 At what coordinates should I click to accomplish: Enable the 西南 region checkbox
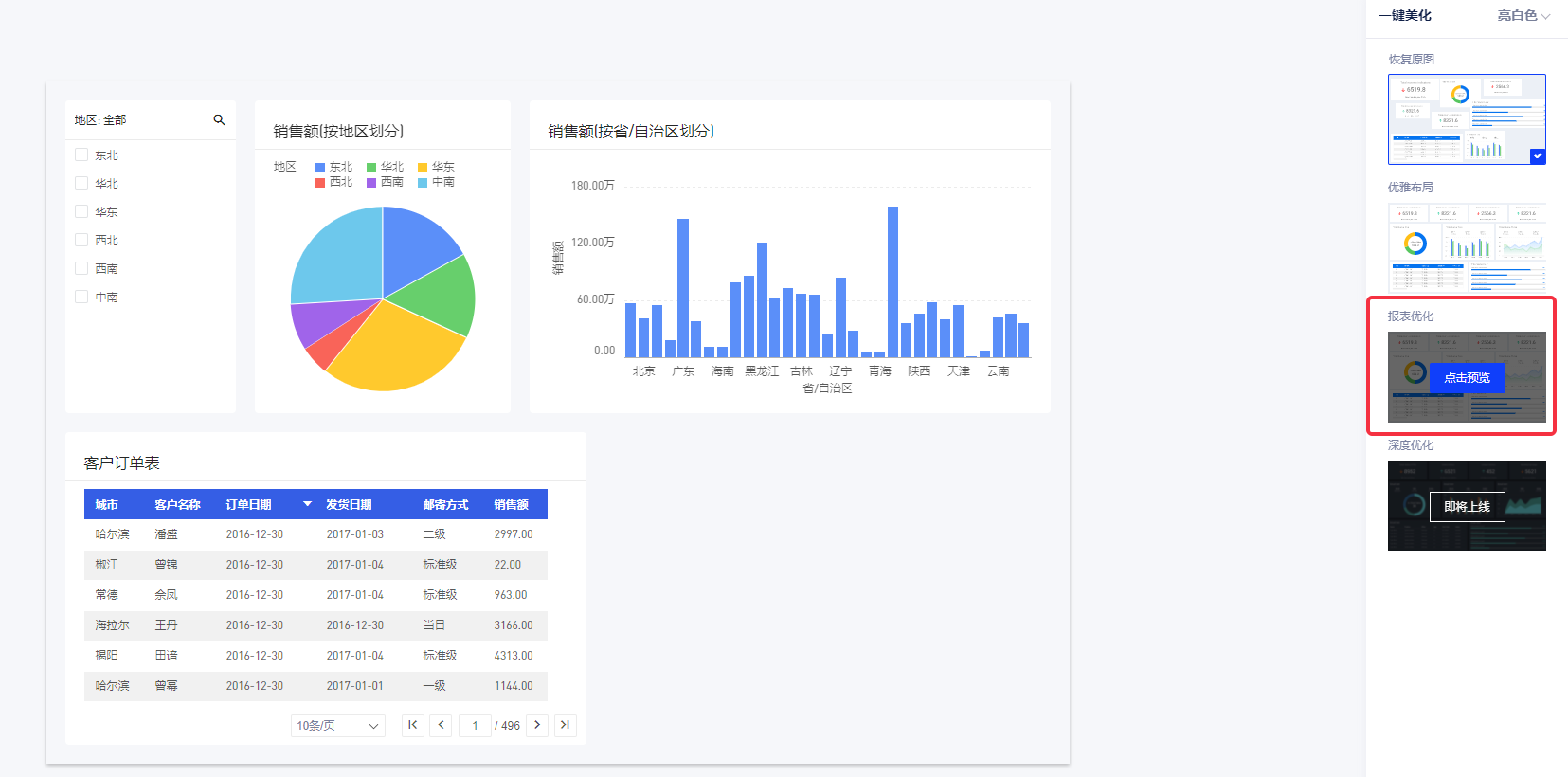(x=81, y=268)
